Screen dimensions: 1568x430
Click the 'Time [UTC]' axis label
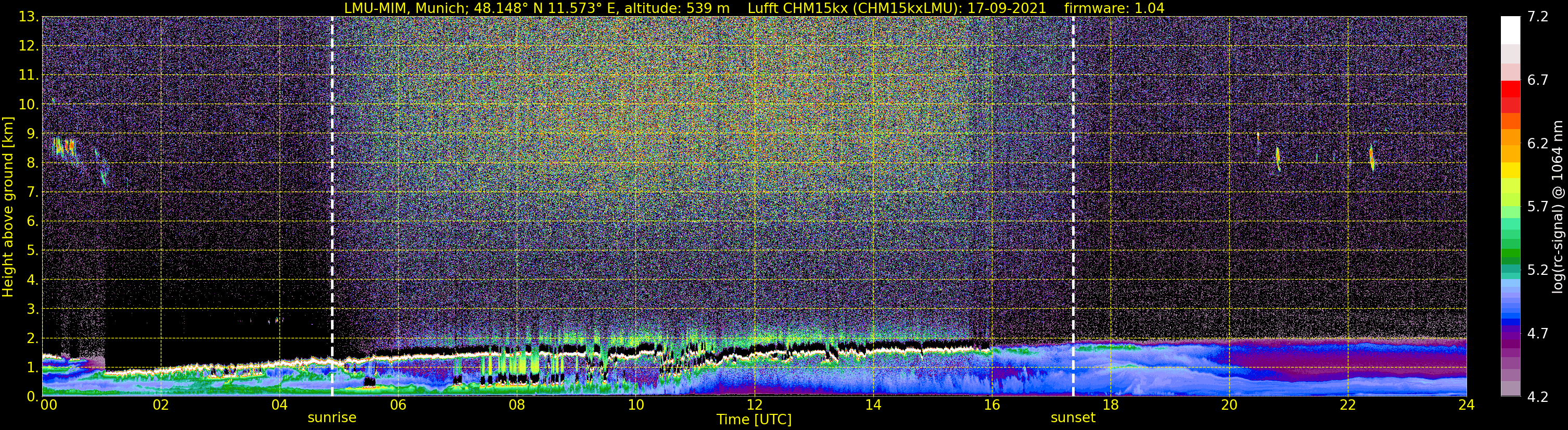point(754,420)
